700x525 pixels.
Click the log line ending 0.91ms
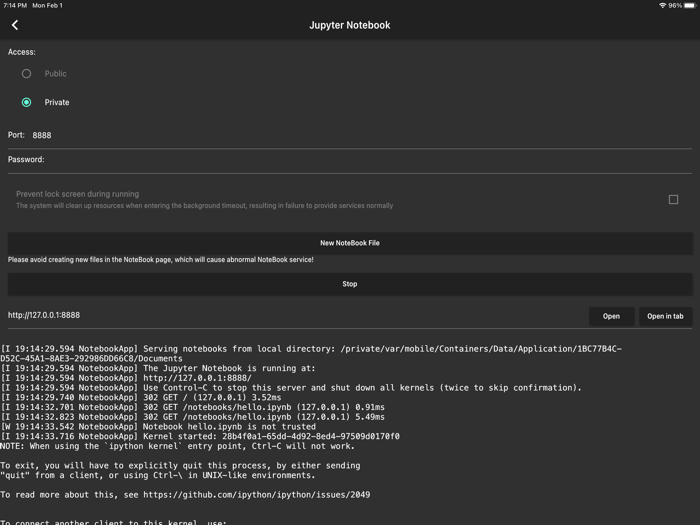192,408
